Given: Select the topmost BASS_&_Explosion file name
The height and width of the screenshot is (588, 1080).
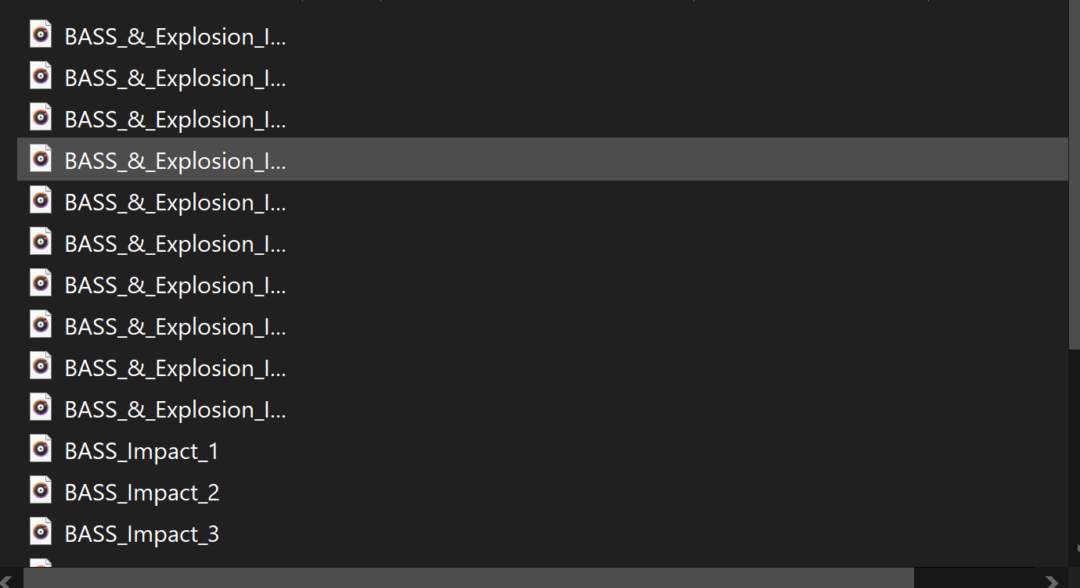Looking at the screenshot, I should [x=175, y=37].
